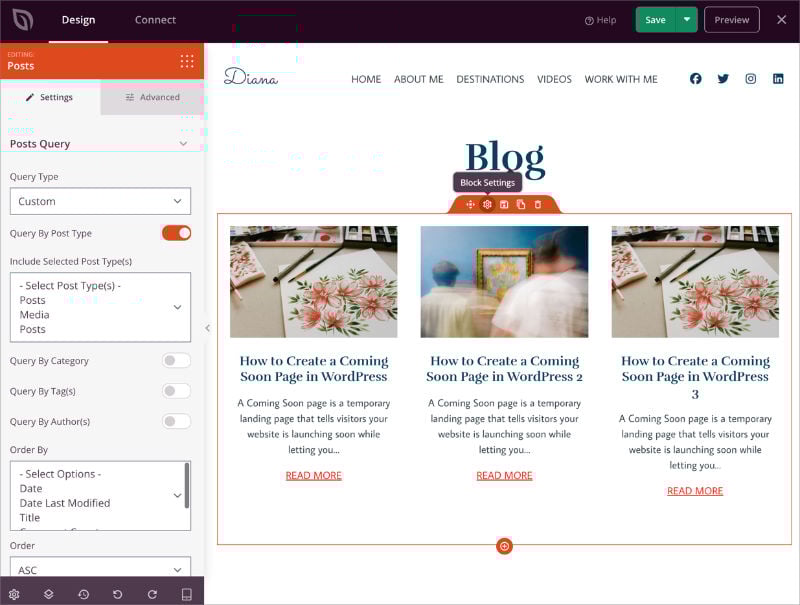The height and width of the screenshot is (605, 800).
Task: Duplicate the Posts block using the copy icon
Action: (521, 203)
